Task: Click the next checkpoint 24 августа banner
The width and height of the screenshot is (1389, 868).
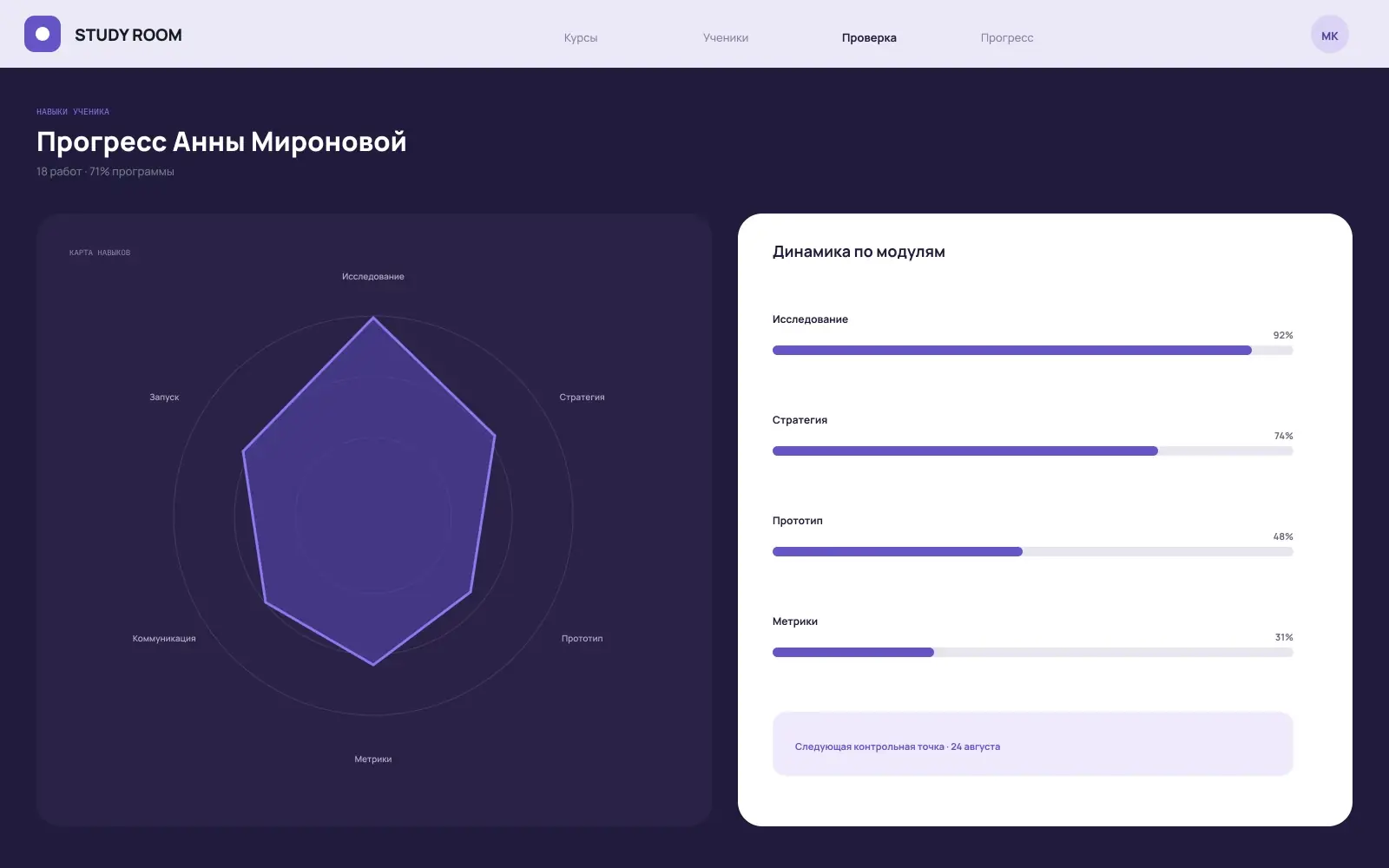Action: coord(1032,745)
